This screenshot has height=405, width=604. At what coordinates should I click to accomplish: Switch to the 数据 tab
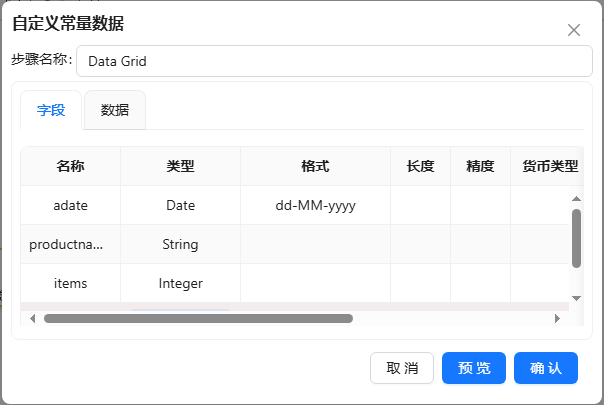pyautogui.click(x=115, y=110)
